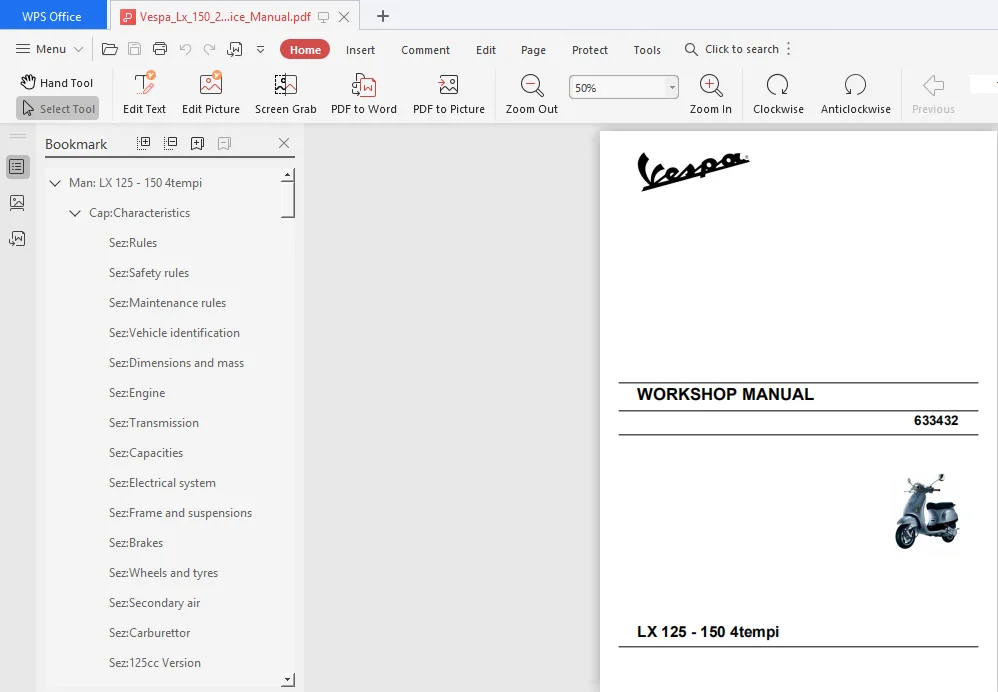Viewport: 998px width, 692px height.
Task: Click the 'Click to search' field
Action: click(732, 49)
